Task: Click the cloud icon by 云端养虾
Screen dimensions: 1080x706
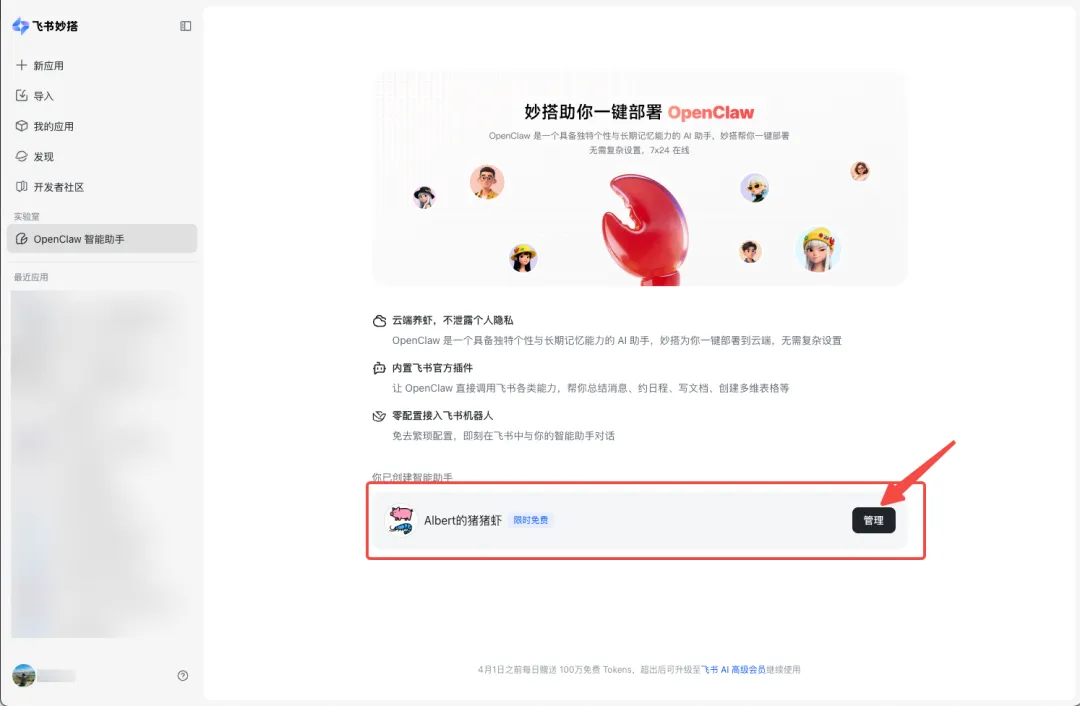Action: [379, 320]
